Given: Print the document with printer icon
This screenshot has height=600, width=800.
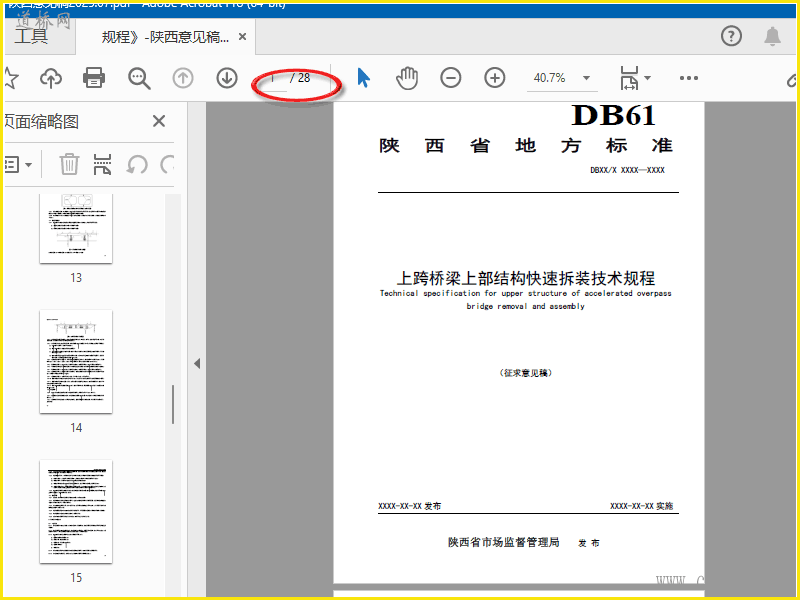Looking at the screenshot, I should [94, 78].
